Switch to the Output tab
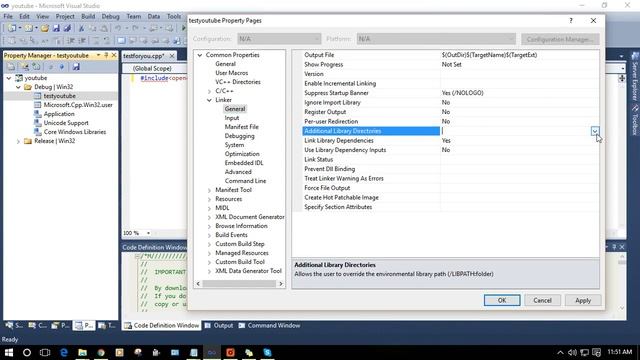Viewport: 640px width, 360px height. (x=219, y=325)
